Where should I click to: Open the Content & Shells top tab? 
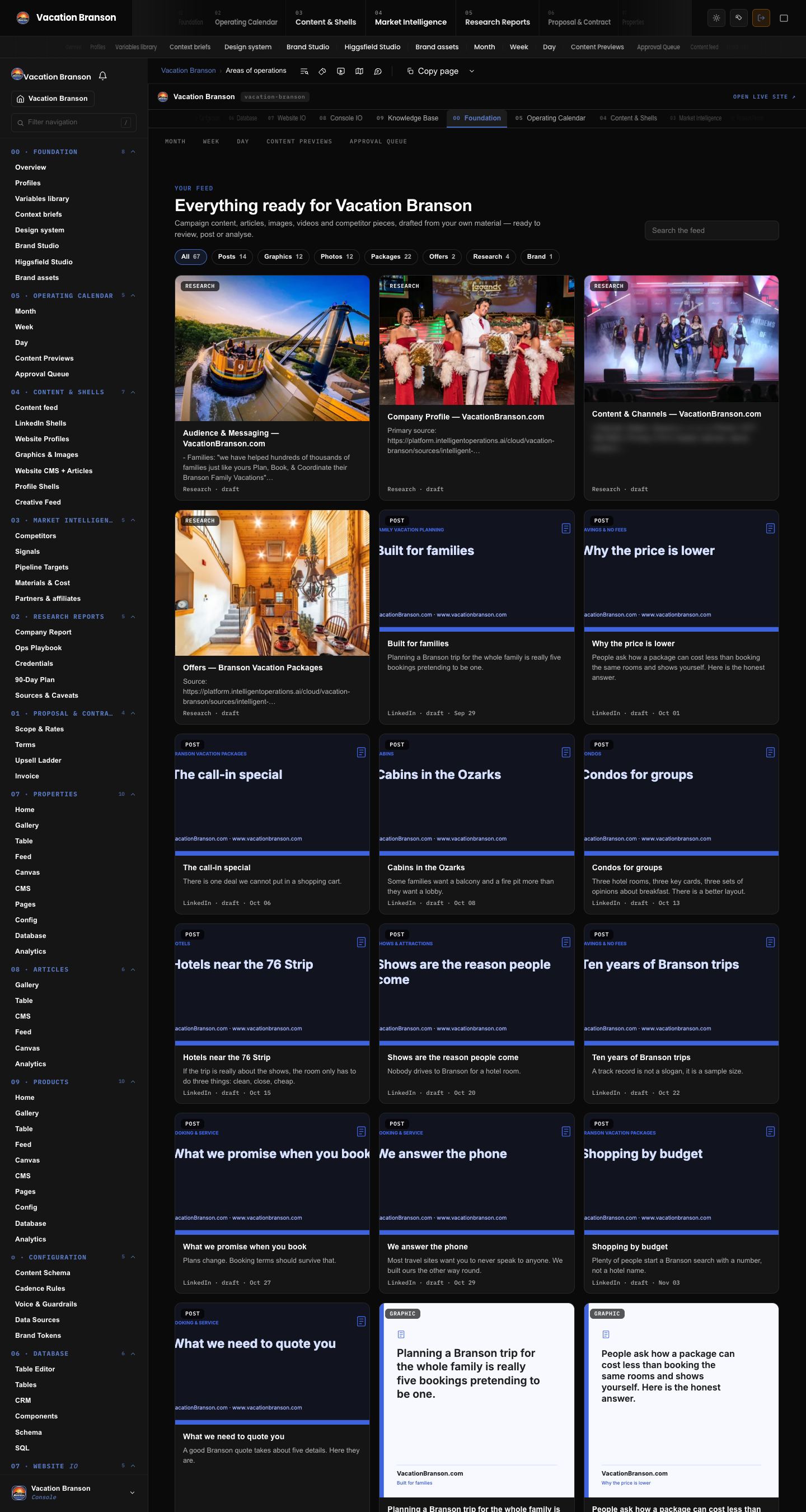coord(326,18)
